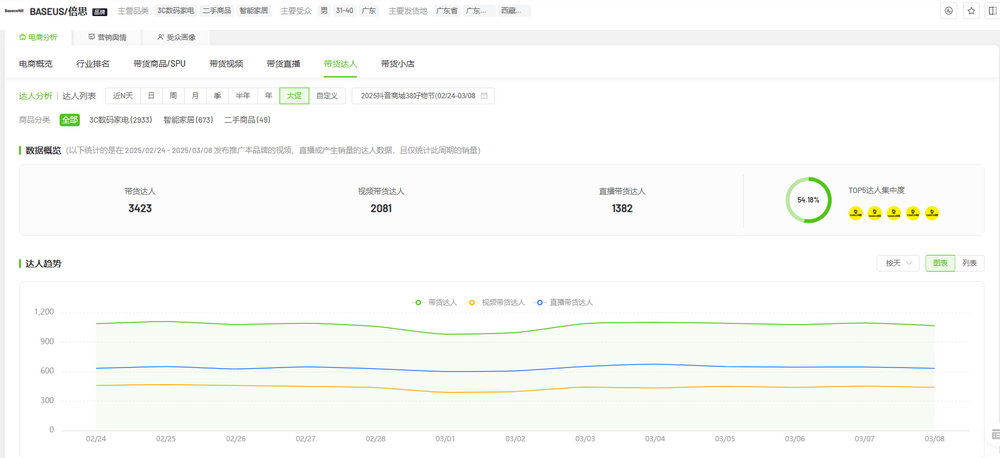Click the last TOP5 influencer avatar

click(932, 214)
